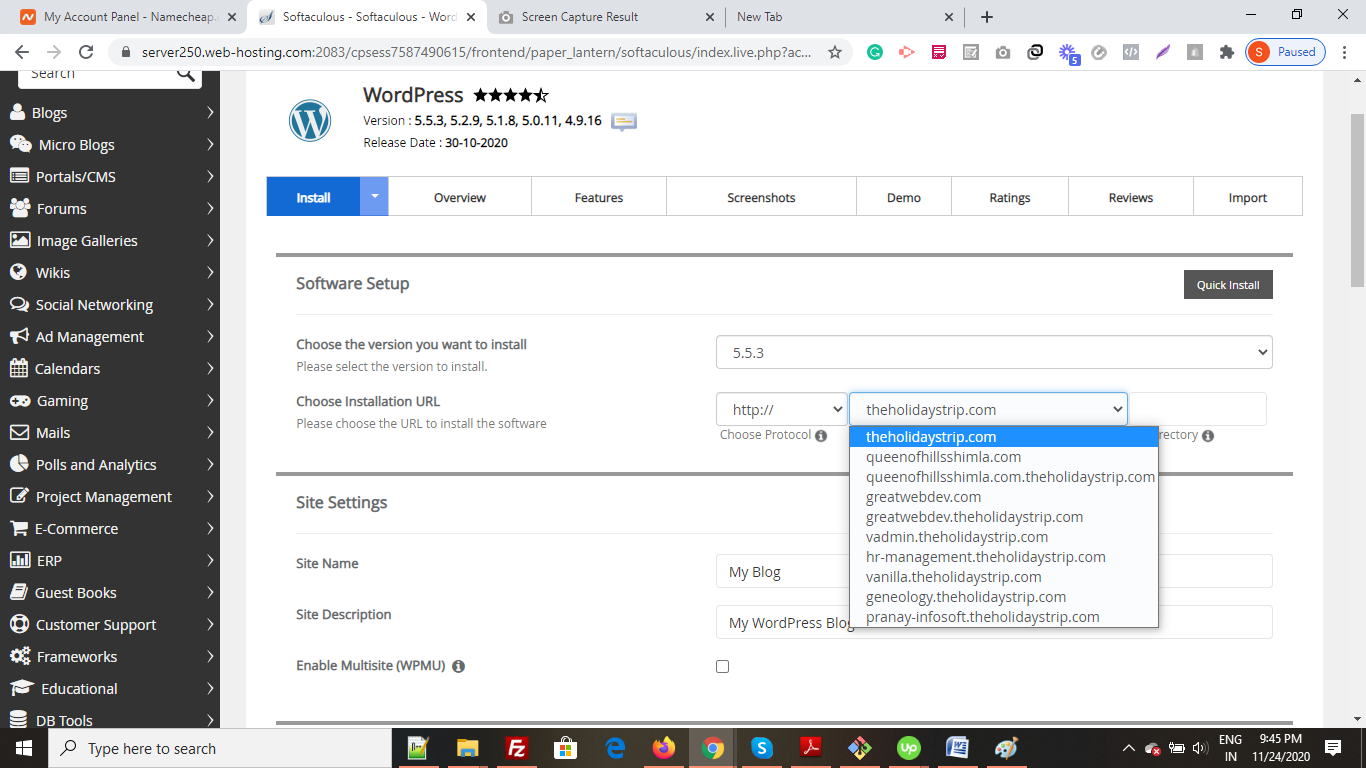This screenshot has width=1366, height=768.
Task: Click the Site Name input field
Action: coord(994,571)
